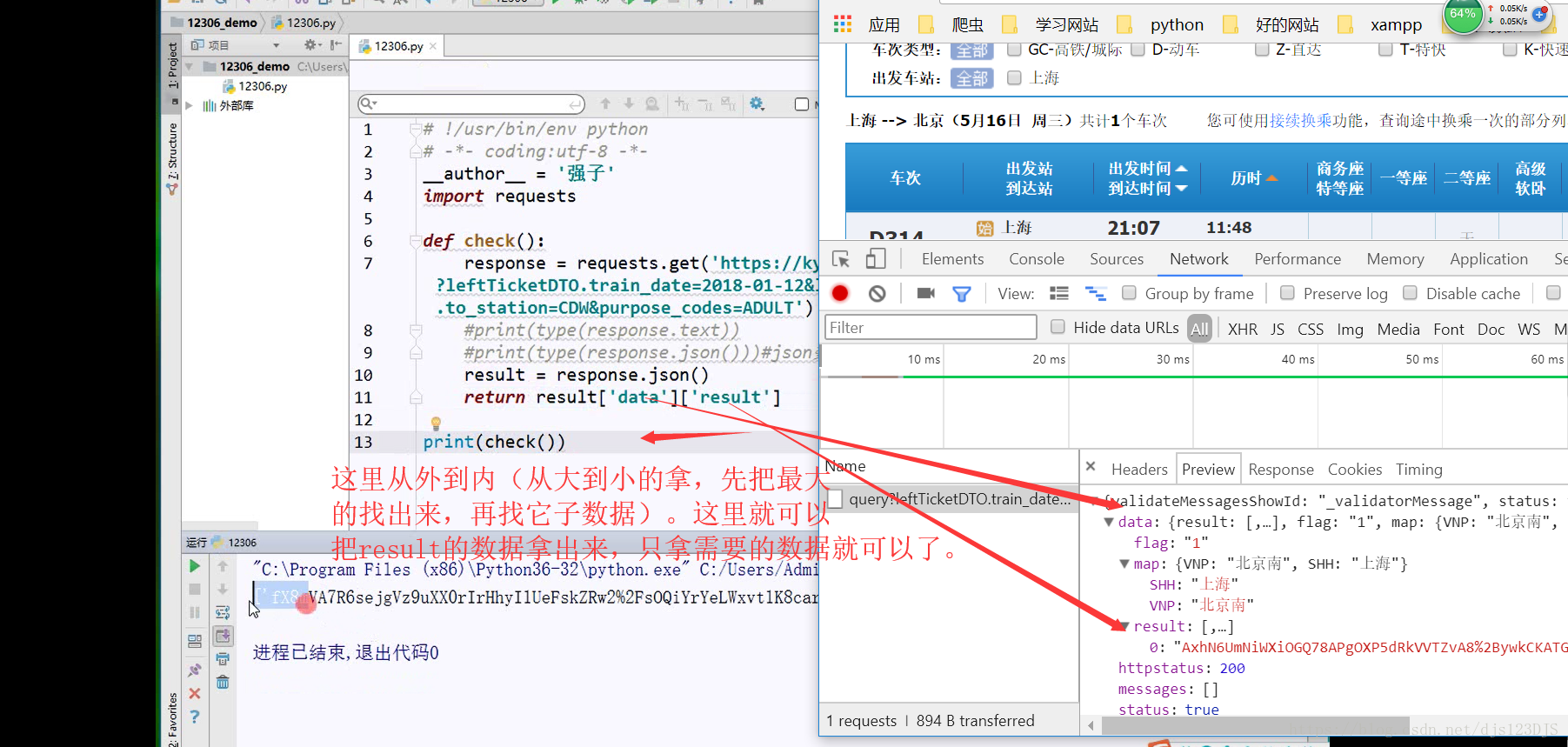Close the 12306.py editor tab
This screenshot has height=747, width=1568.
point(433,46)
